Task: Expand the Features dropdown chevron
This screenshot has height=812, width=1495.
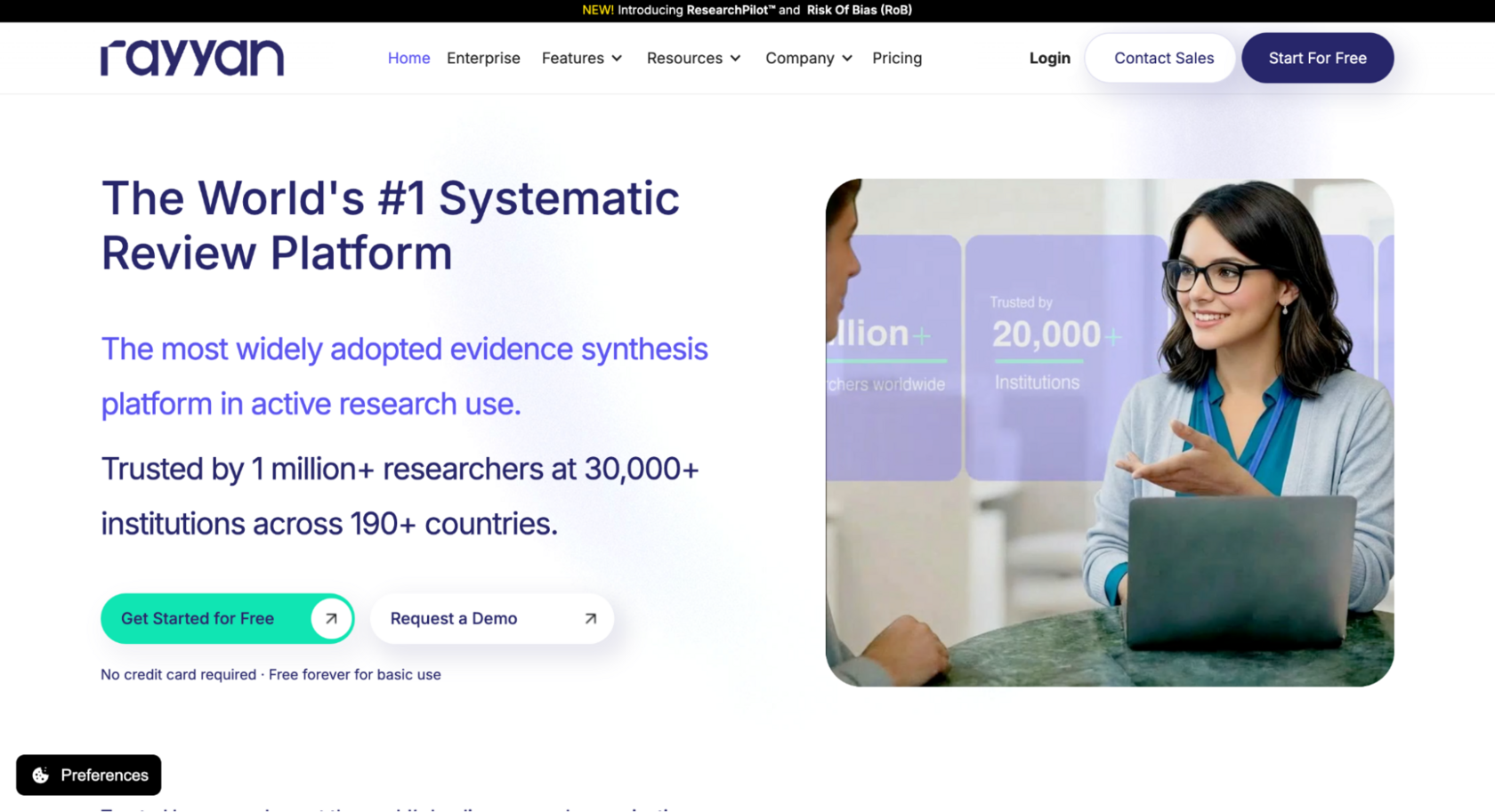Action: [617, 58]
